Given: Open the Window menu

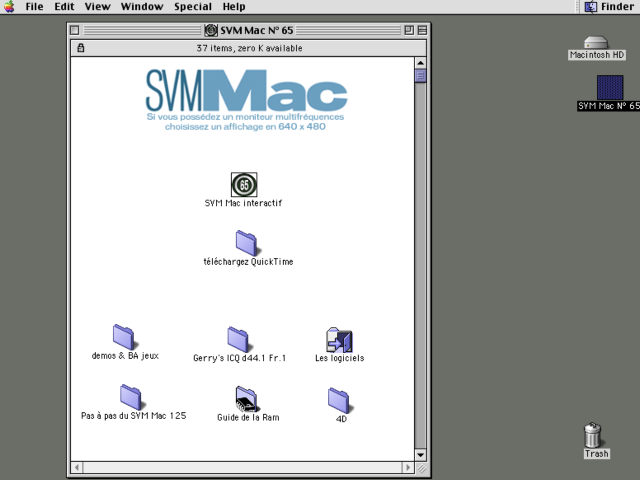Looking at the screenshot, I should coord(142,7).
